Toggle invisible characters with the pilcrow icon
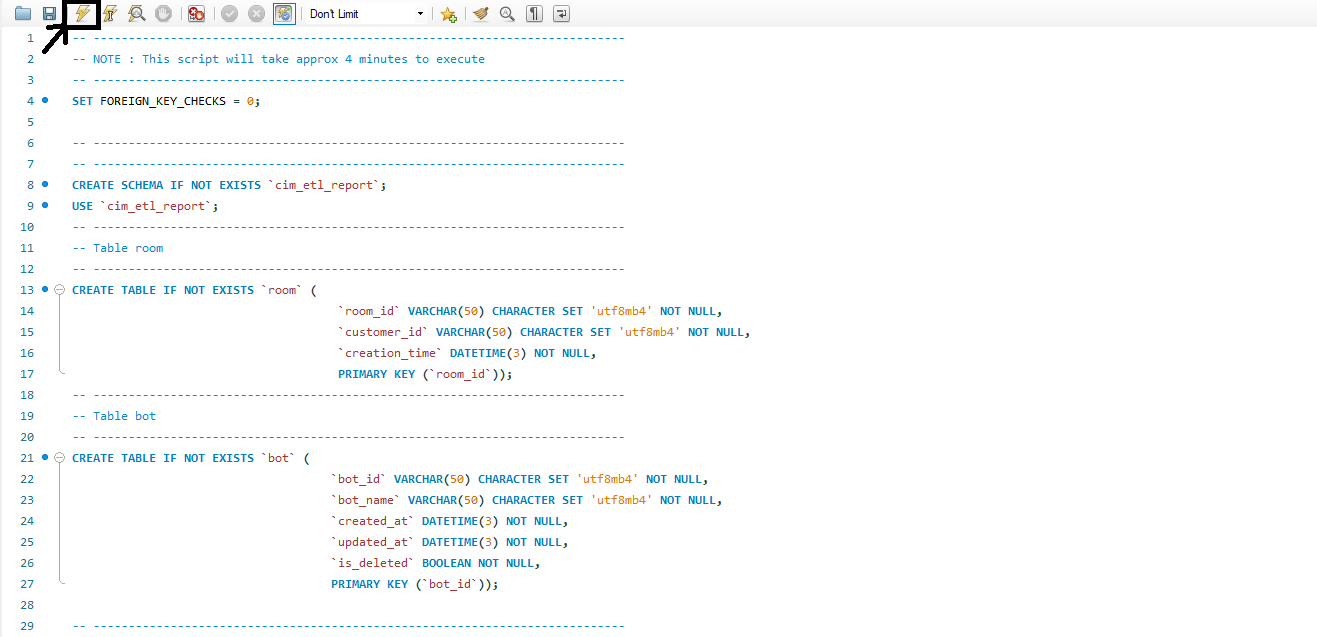 pyautogui.click(x=535, y=14)
